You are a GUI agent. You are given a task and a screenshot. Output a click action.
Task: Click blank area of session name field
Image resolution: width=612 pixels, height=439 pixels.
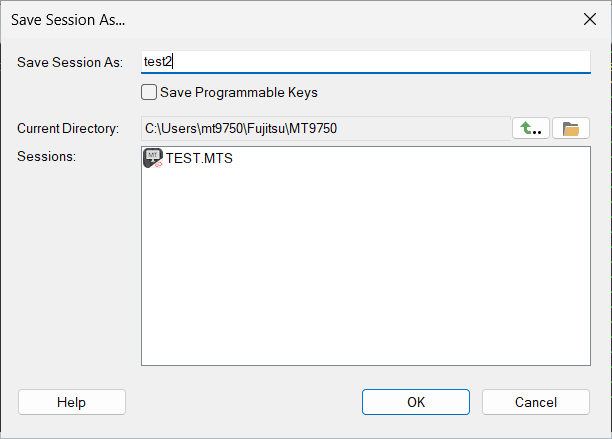pos(381,62)
